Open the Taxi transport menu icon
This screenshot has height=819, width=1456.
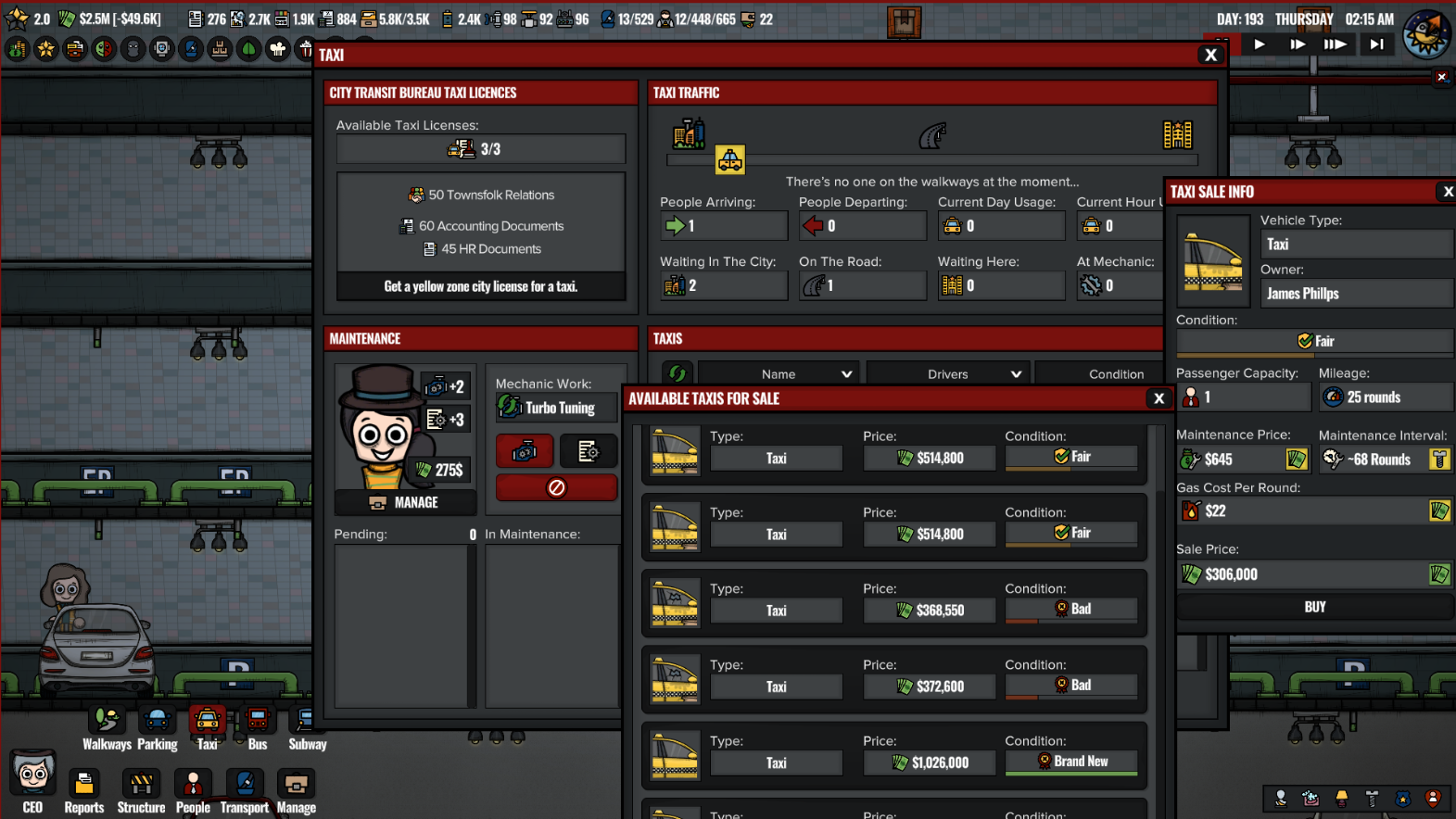click(207, 721)
